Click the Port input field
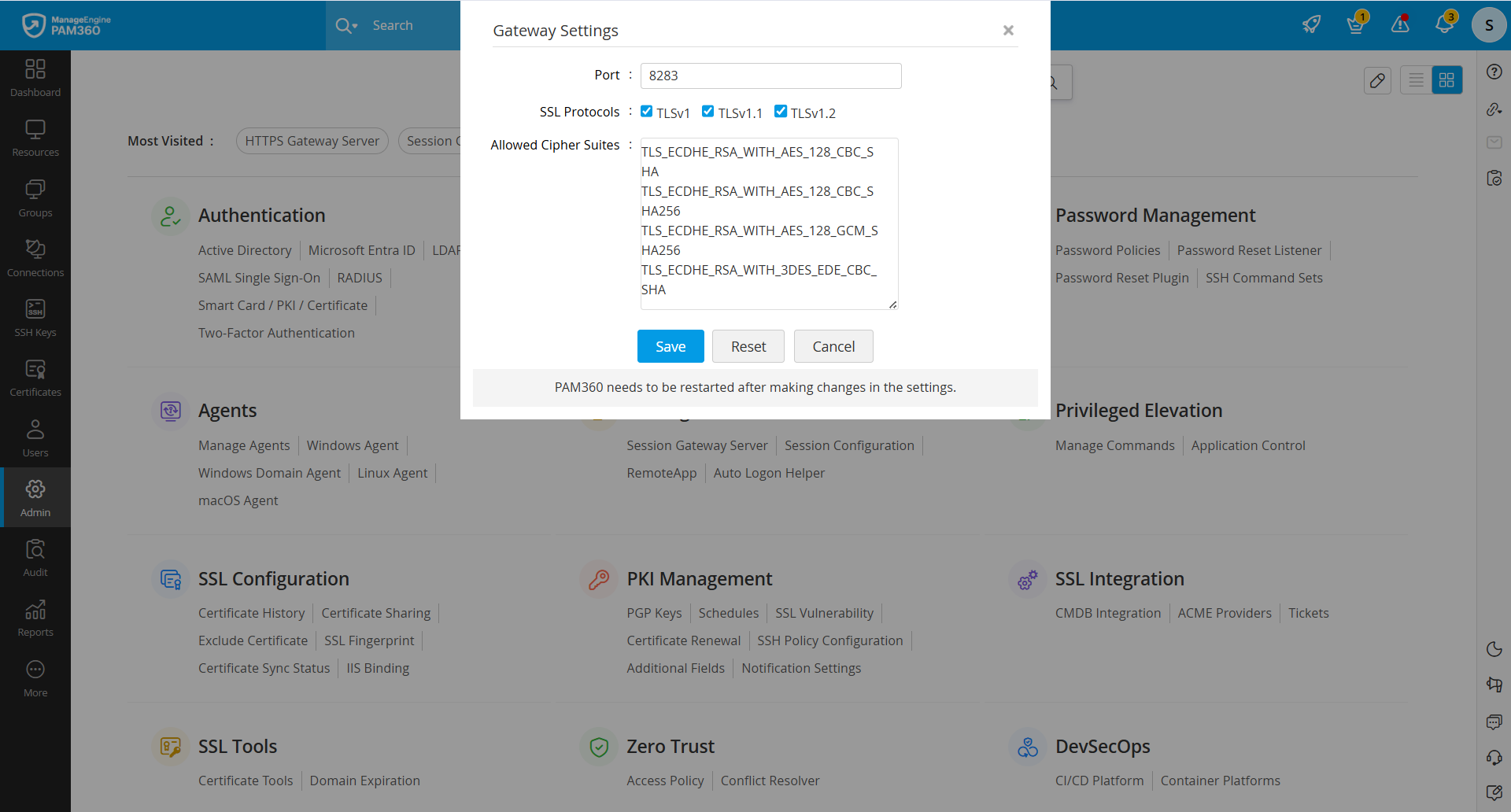 coord(770,76)
